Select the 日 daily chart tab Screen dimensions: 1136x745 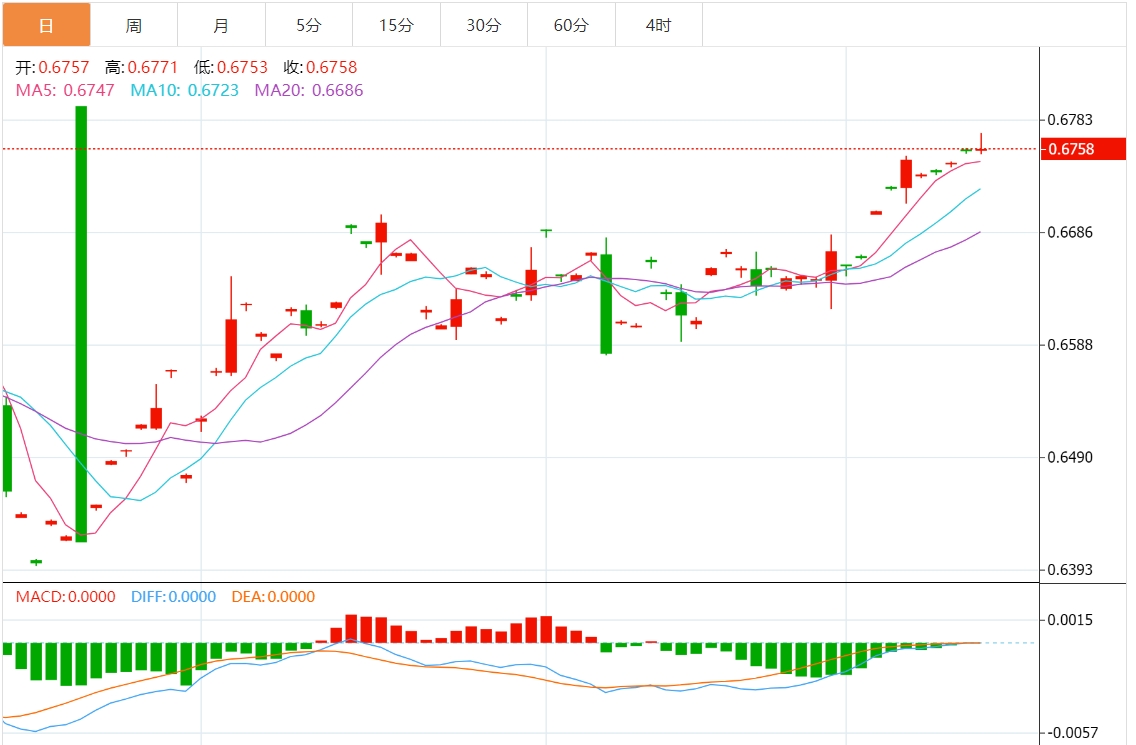point(46,25)
